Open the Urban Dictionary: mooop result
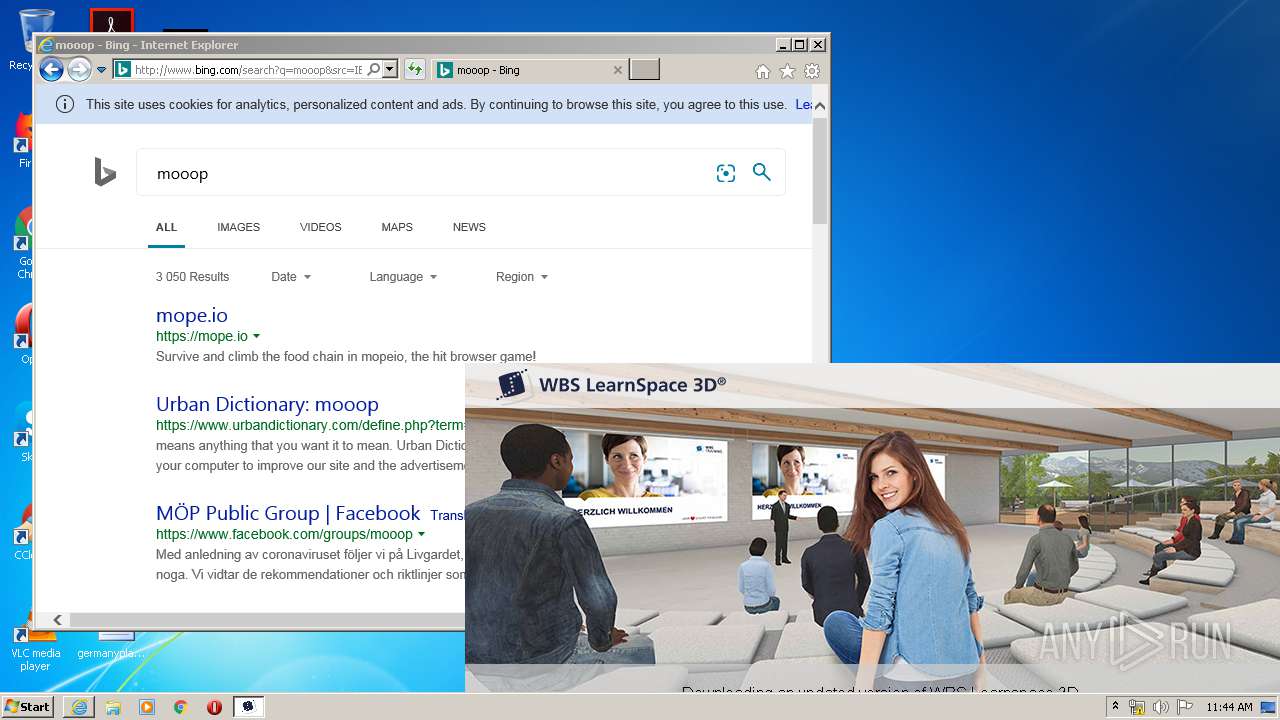 [267, 404]
